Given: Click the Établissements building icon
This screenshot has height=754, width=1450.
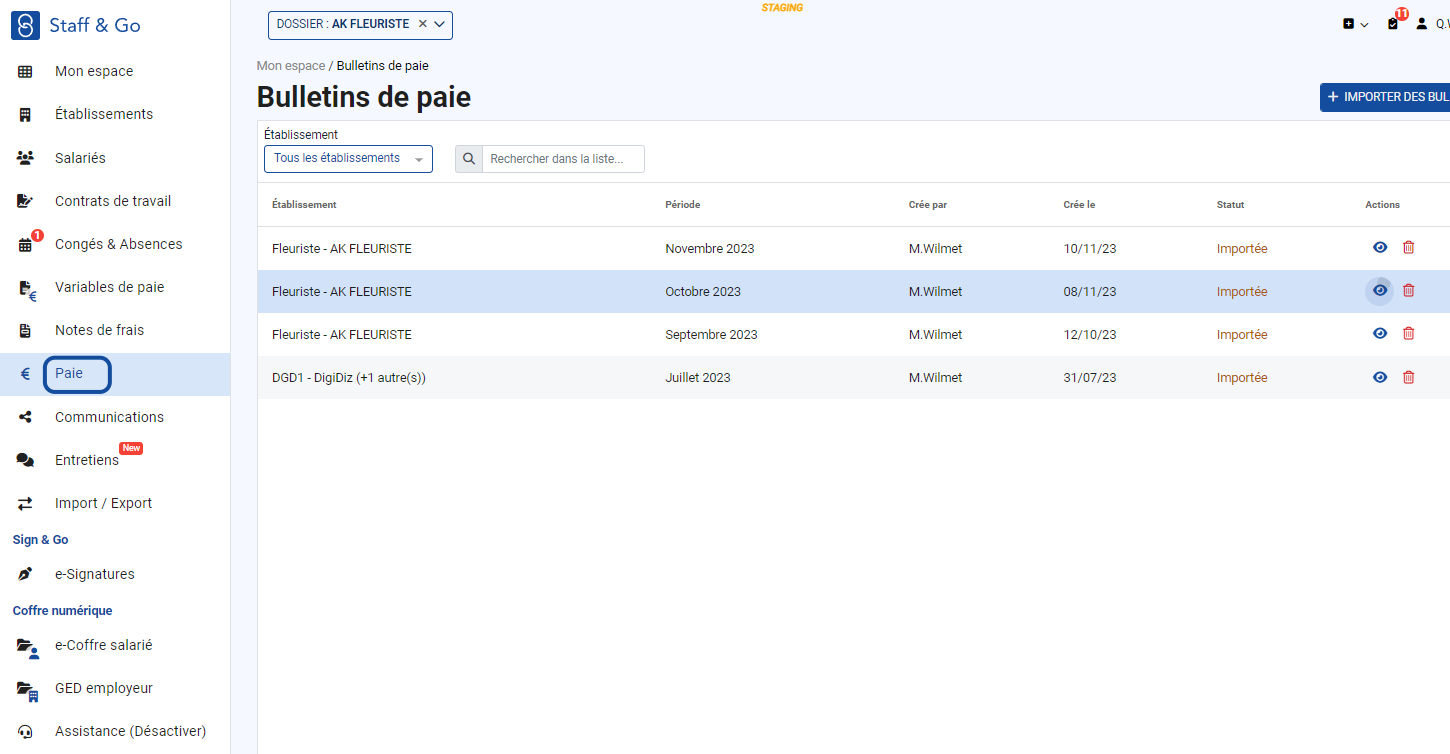Looking at the screenshot, I should (x=25, y=115).
